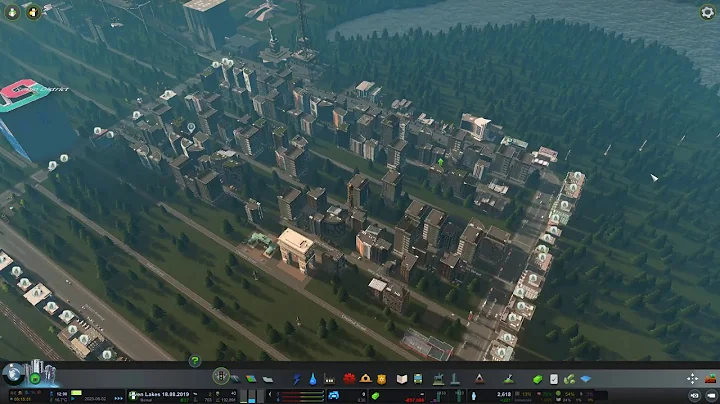Open the Healthcare red cross menu

tap(349, 379)
